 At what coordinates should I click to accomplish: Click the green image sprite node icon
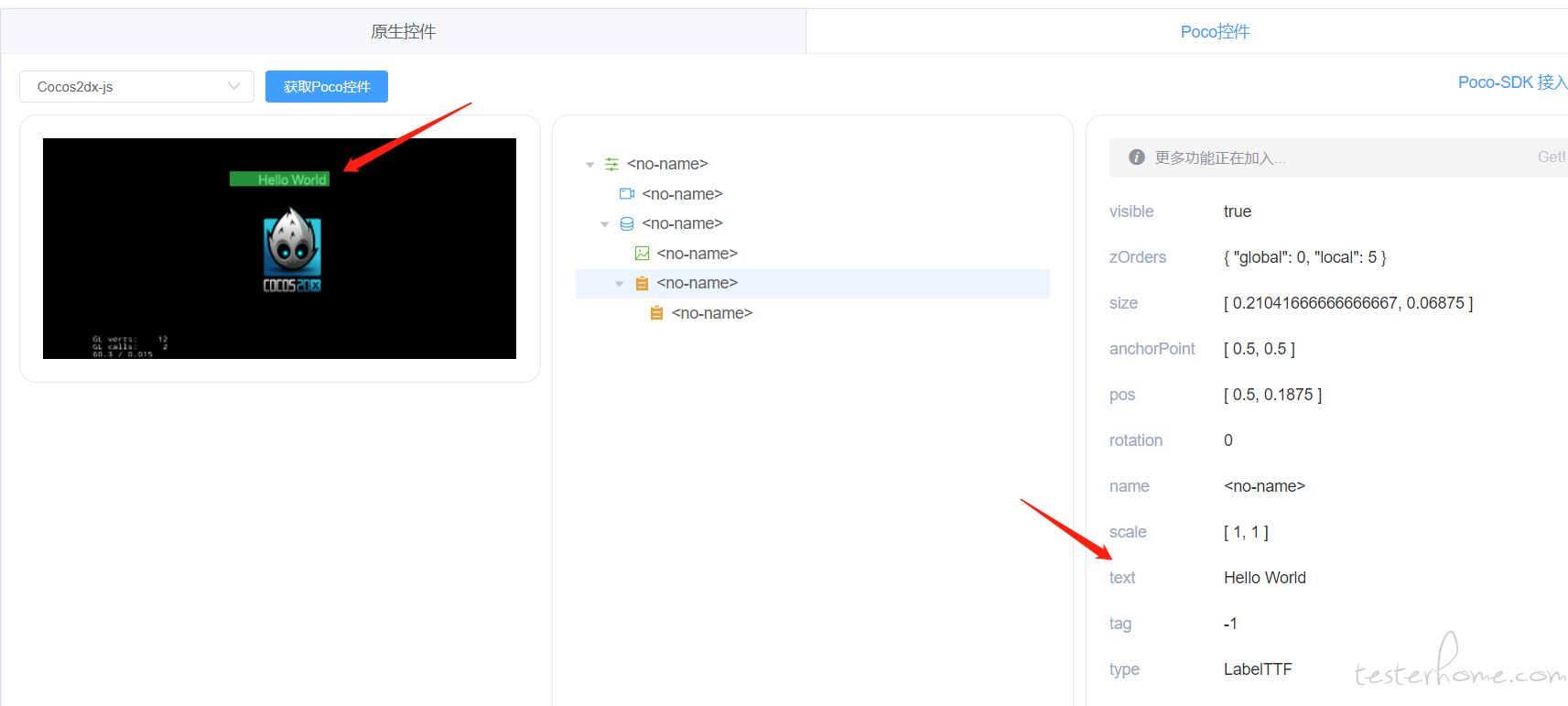pos(642,254)
